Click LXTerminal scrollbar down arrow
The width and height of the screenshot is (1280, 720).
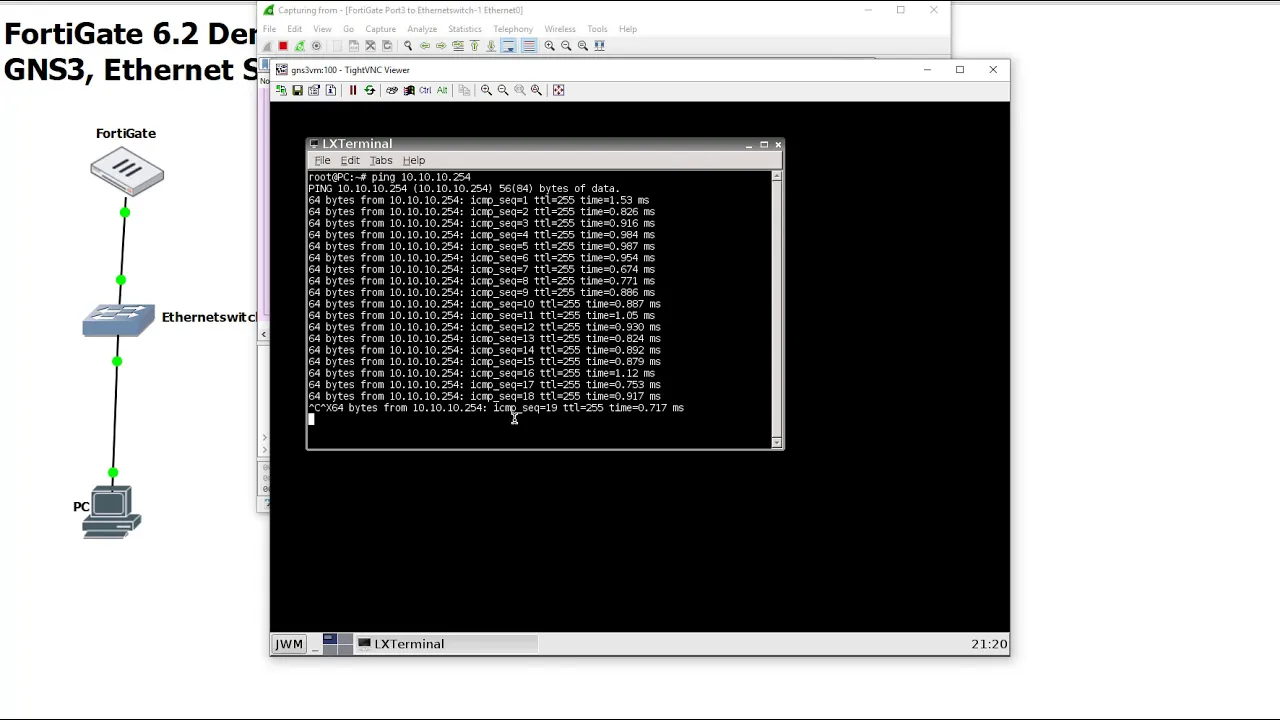coord(777,442)
